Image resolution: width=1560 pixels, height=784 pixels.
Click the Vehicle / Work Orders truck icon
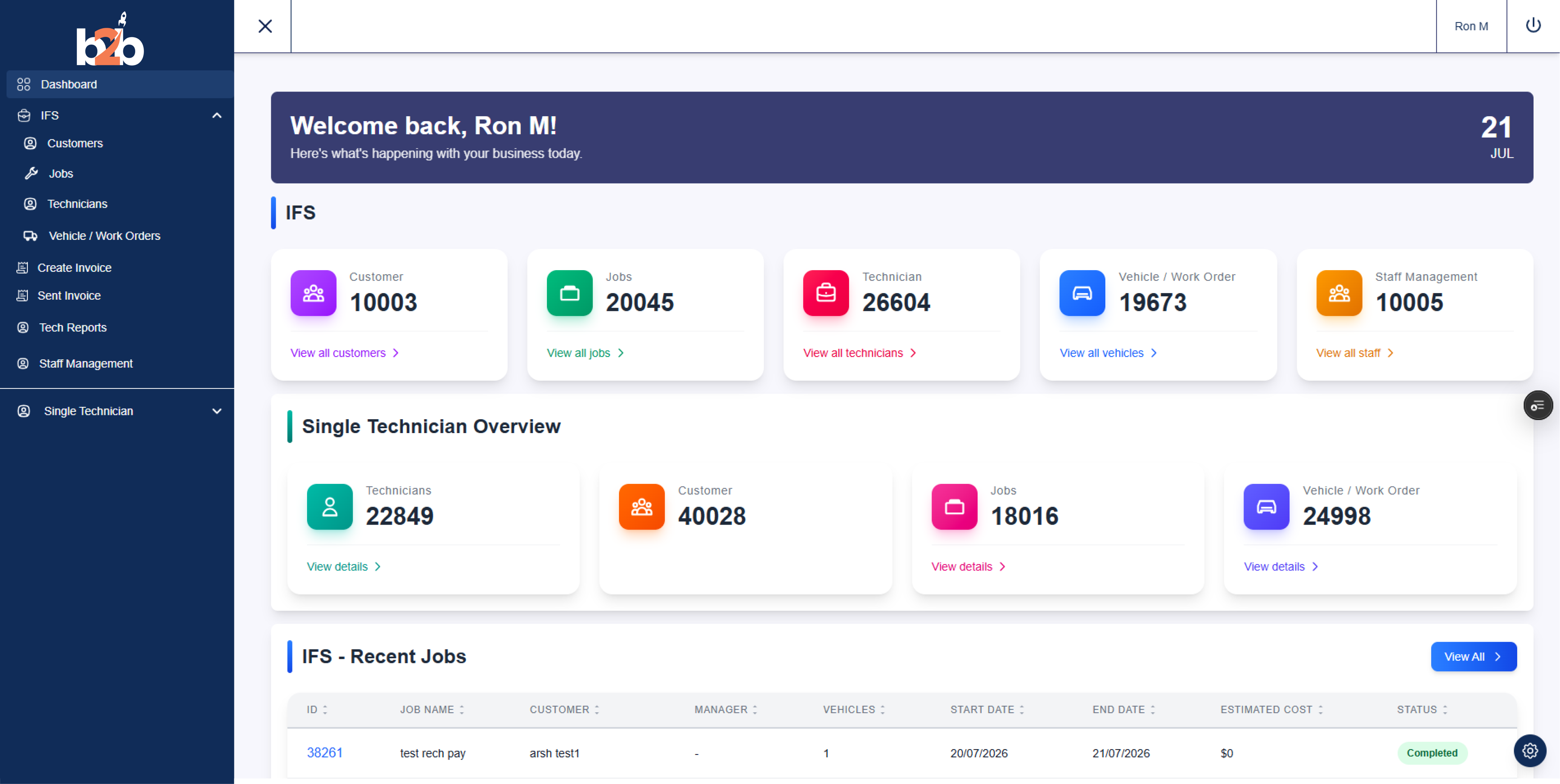coord(30,235)
